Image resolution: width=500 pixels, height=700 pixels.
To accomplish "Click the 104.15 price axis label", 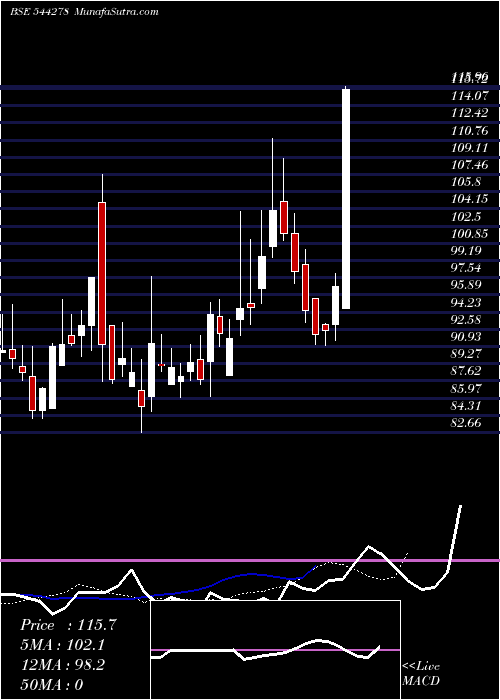I will (x=469, y=199).
